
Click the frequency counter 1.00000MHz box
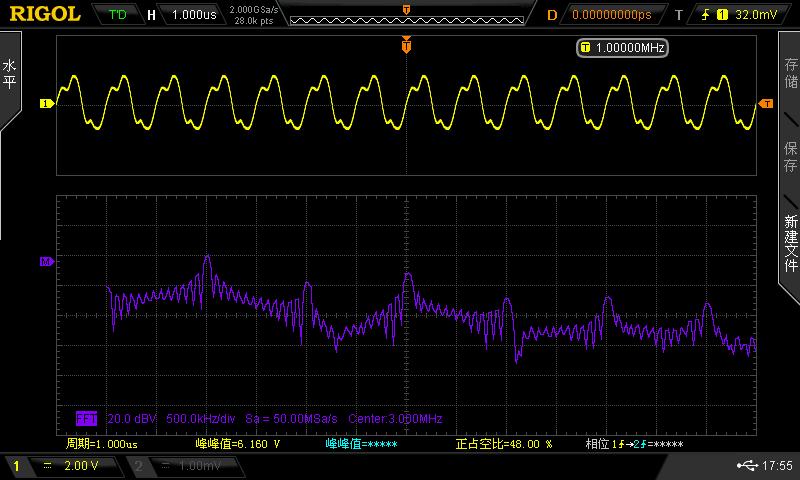tap(622, 48)
